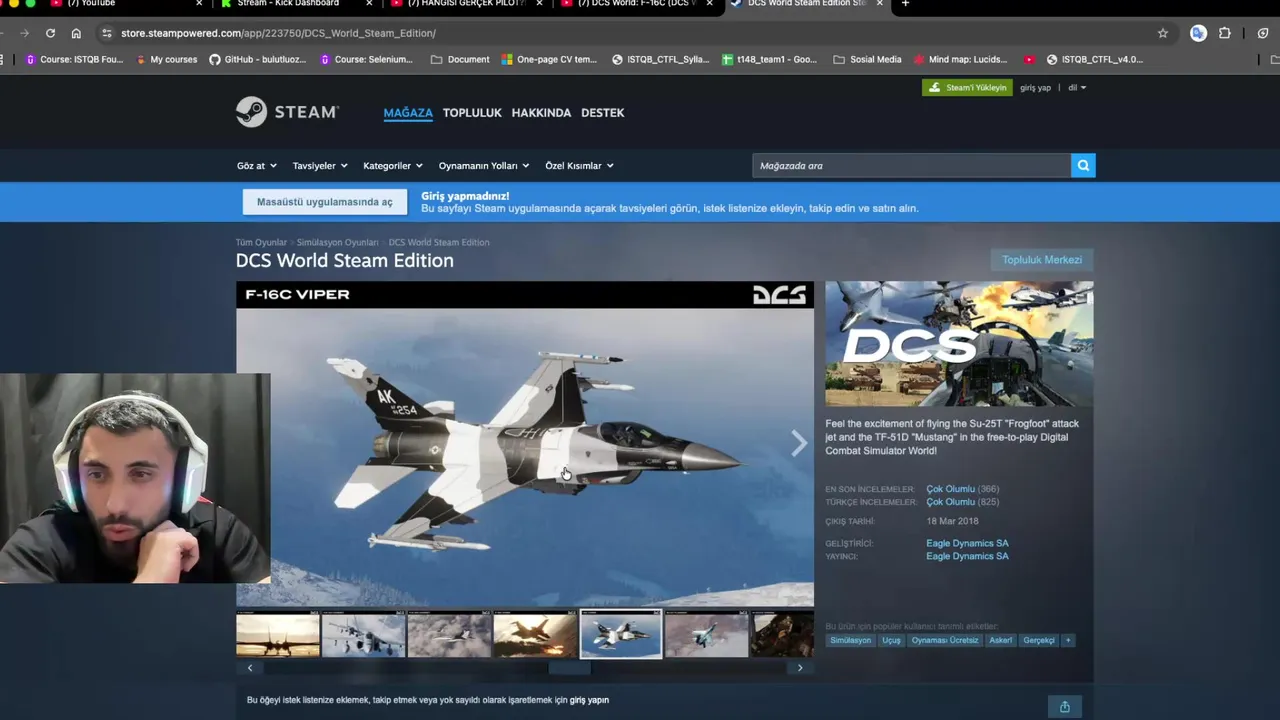Select the first sunset jet thumbnail
The image size is (1280, 720).
[278, 634]
